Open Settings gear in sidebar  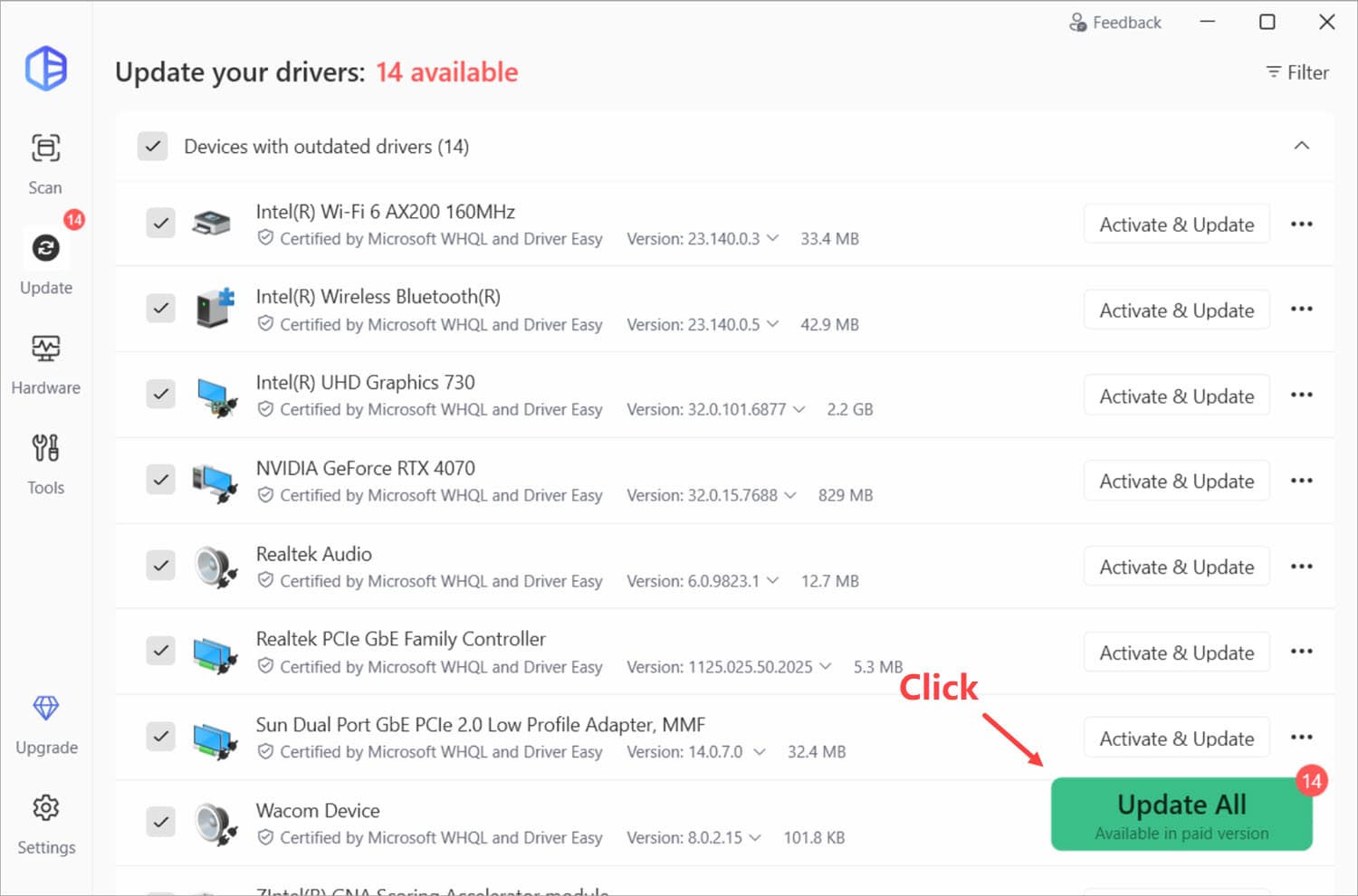46,808
